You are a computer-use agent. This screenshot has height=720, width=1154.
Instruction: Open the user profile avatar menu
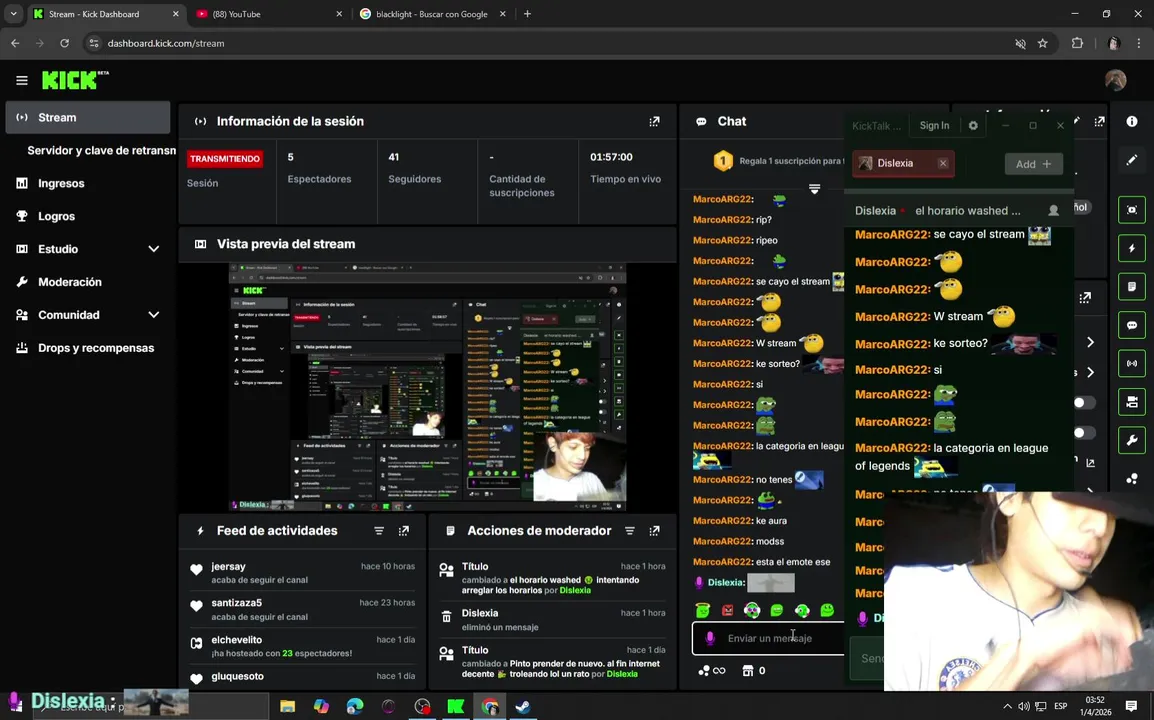point(1115,80)
